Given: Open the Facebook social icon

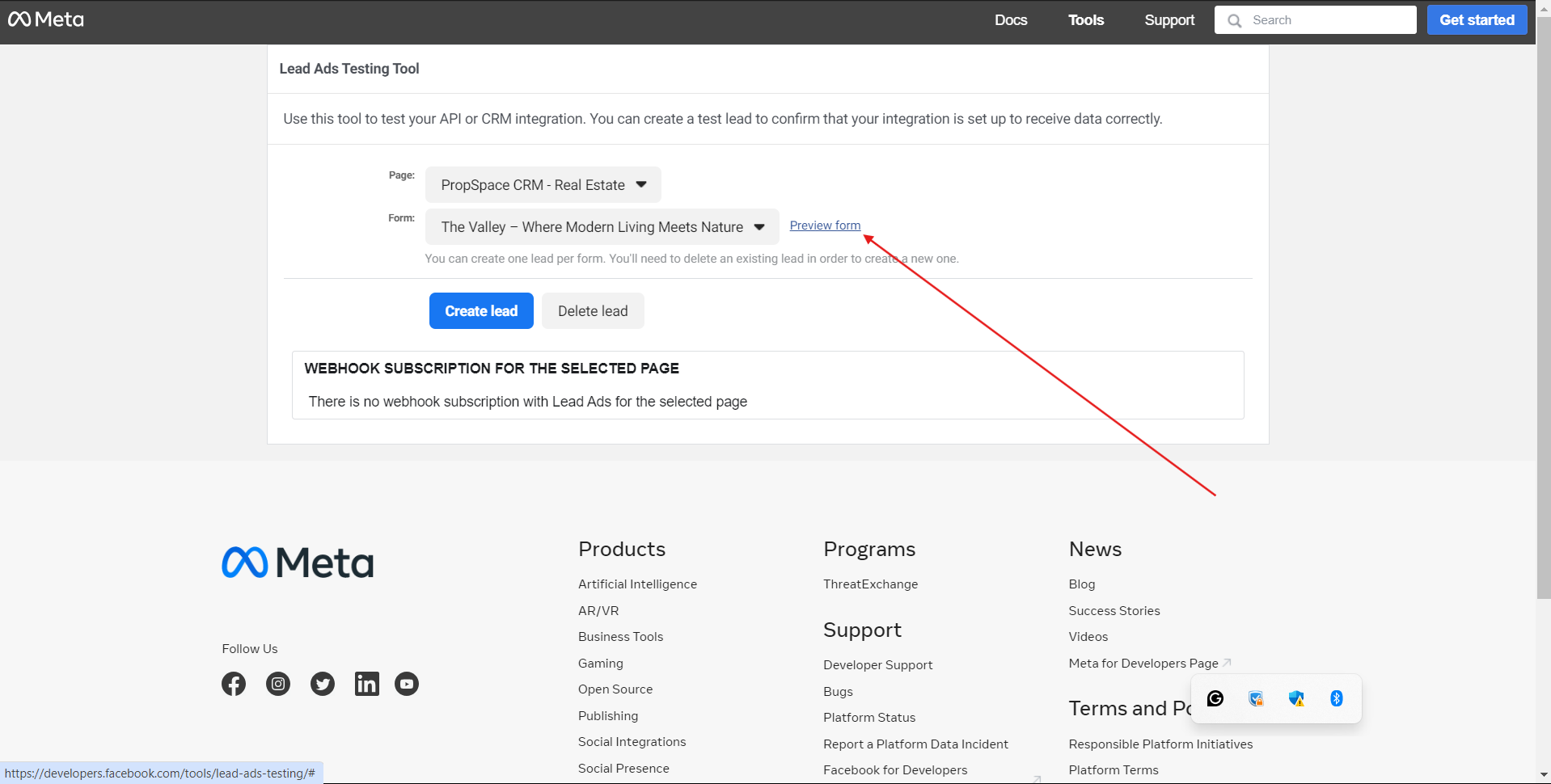Looking at the screenshot, I should [234, 684].
